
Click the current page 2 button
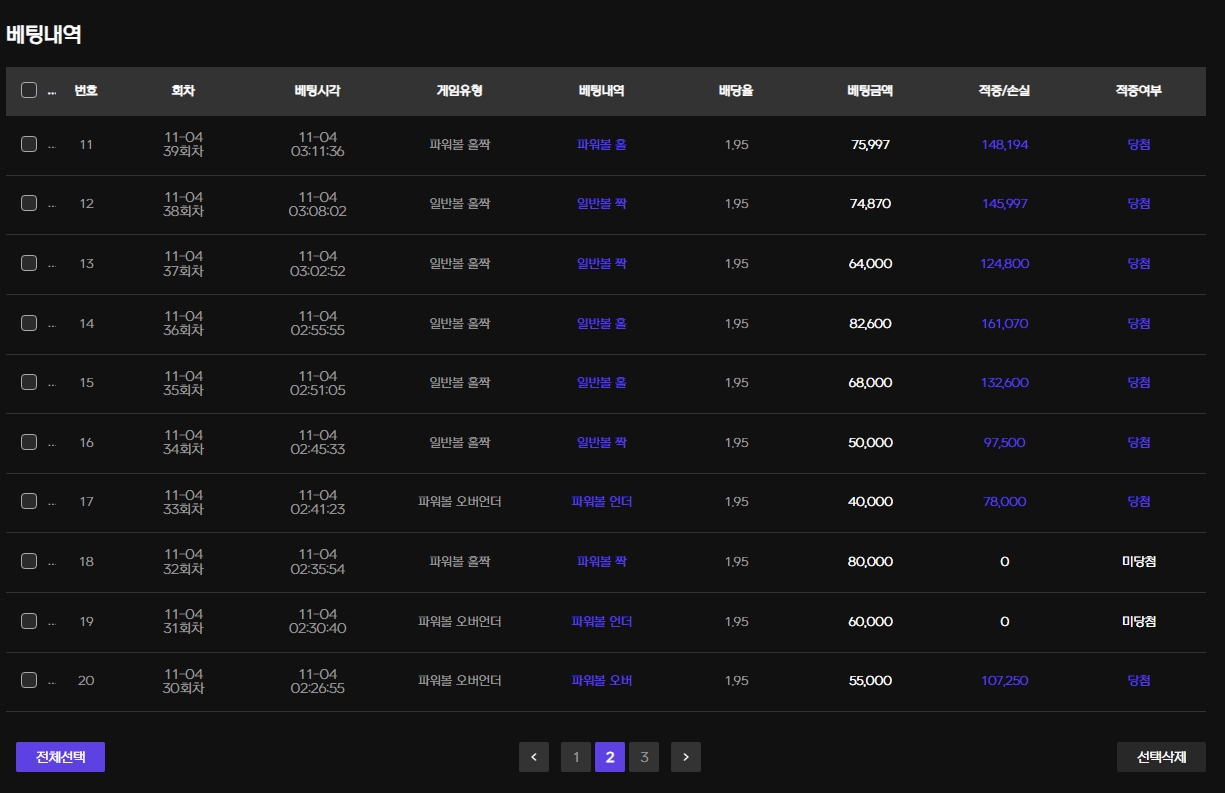pyautogui.click(x=609, y=757)
